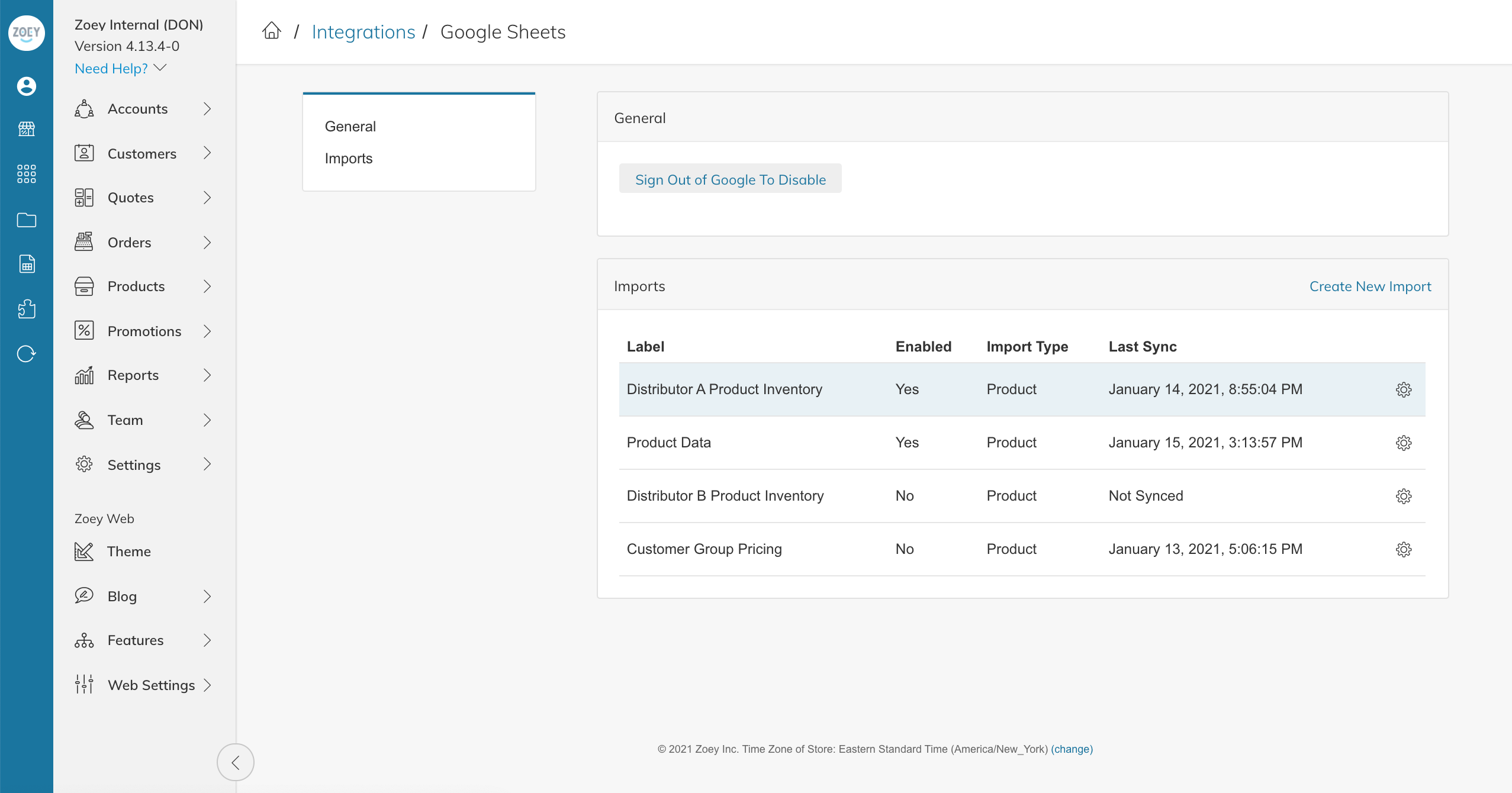Click the Last Sync column header

click(x=1143, y=347)
